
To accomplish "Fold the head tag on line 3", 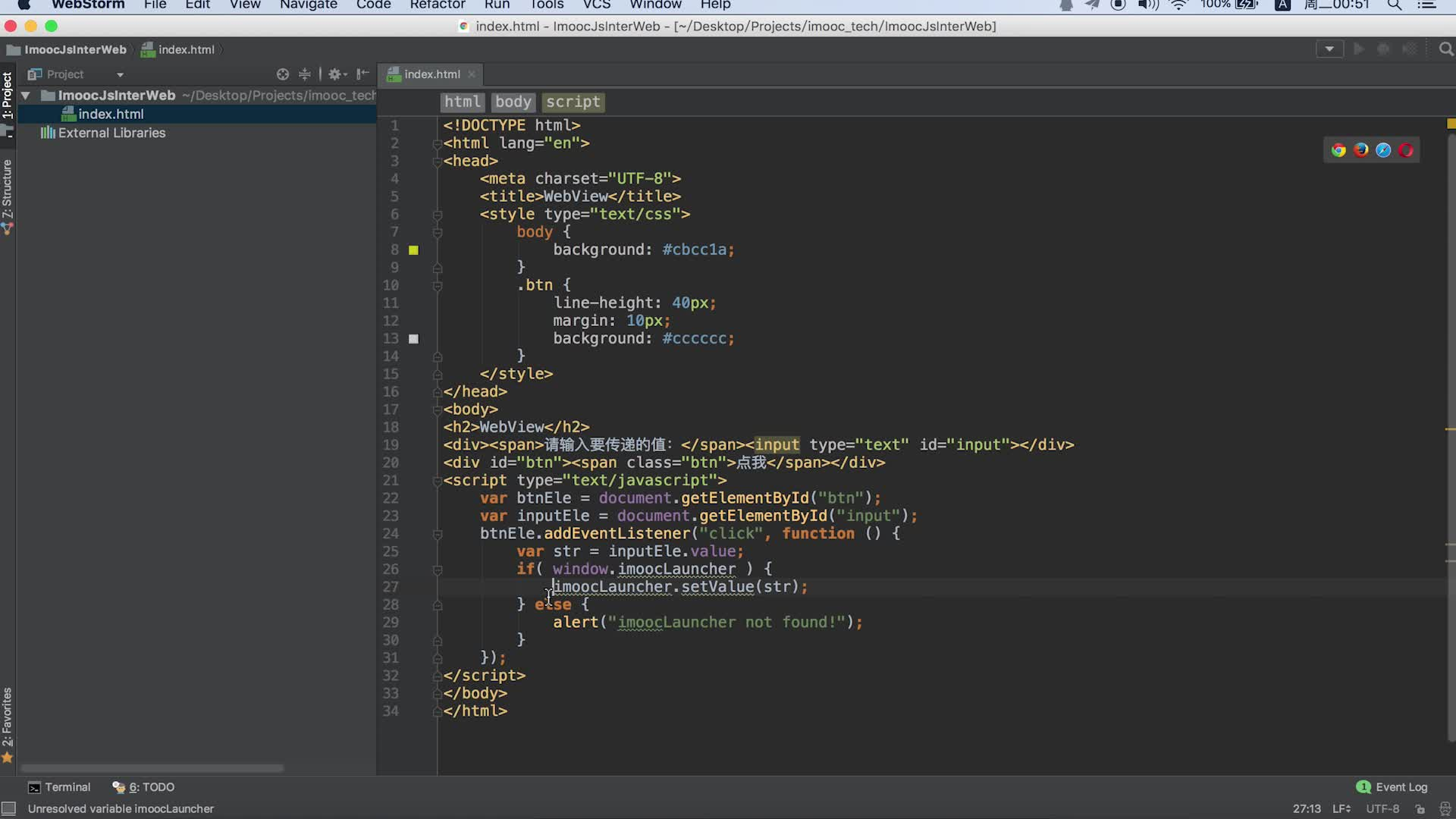I will coord(438,162).
